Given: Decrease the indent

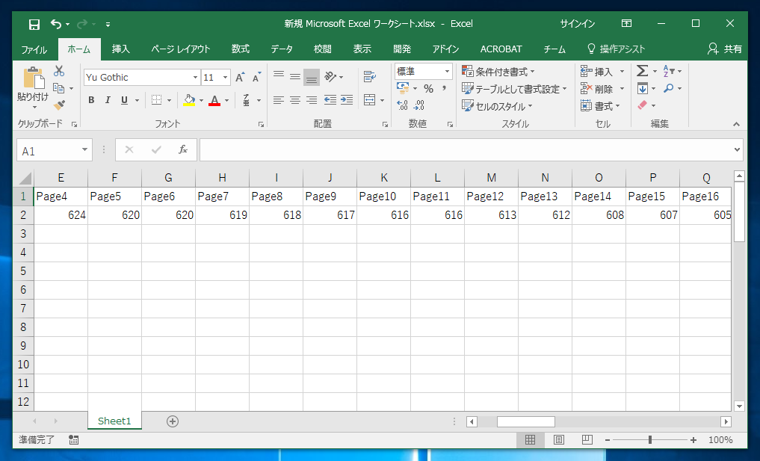Looking at the screenshot, I should pos(330,100).
